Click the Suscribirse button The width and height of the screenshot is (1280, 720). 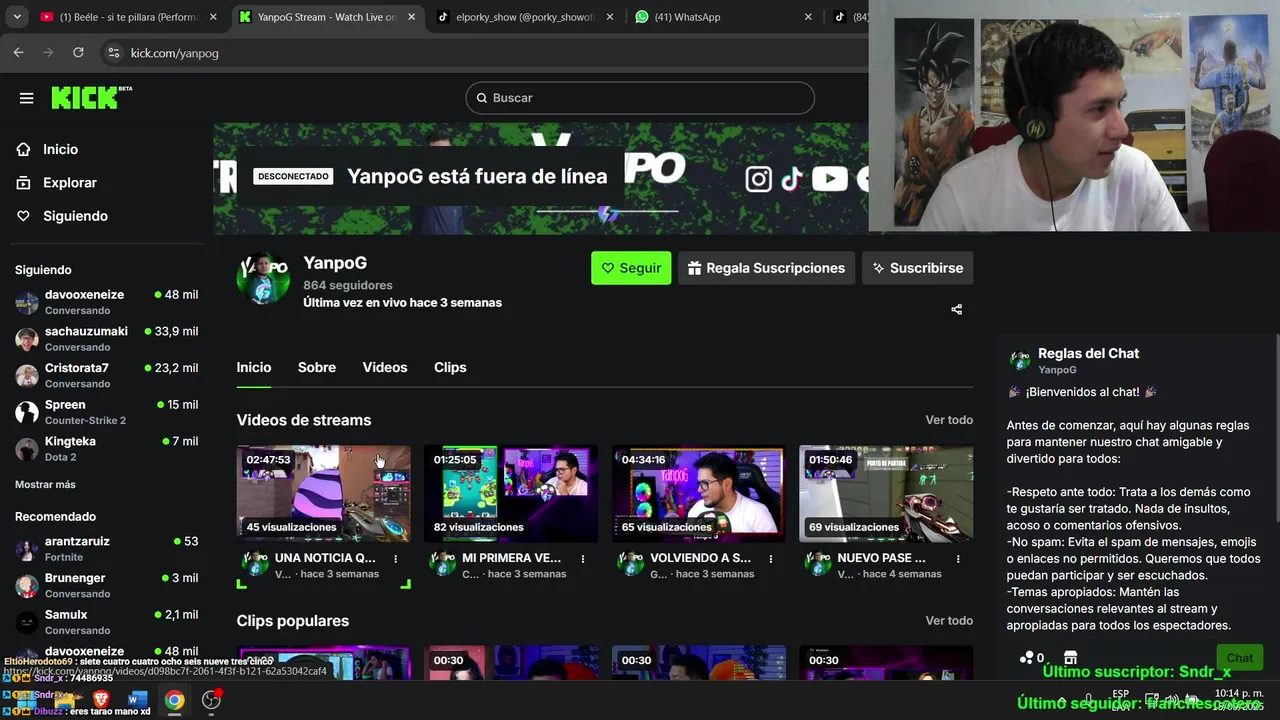coord(917,268)
